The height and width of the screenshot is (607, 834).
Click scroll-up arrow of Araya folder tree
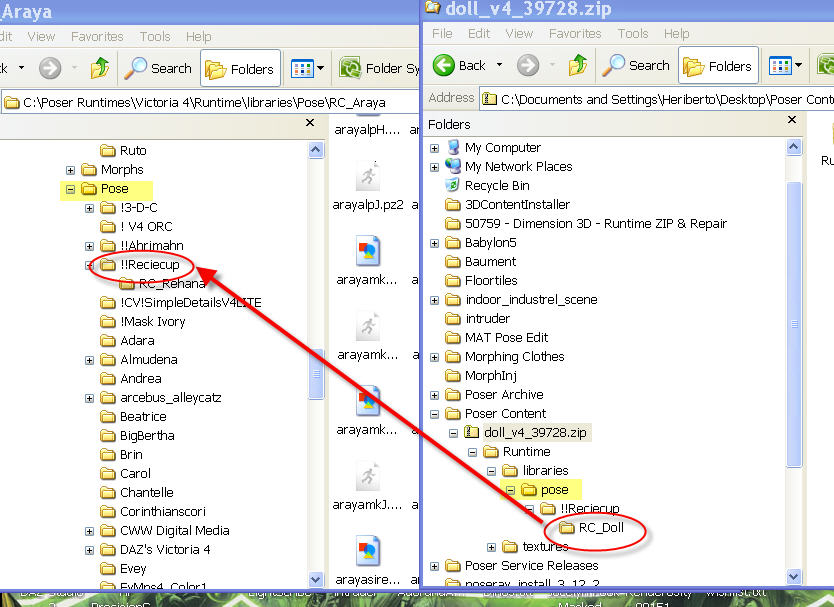click(315, 150)
